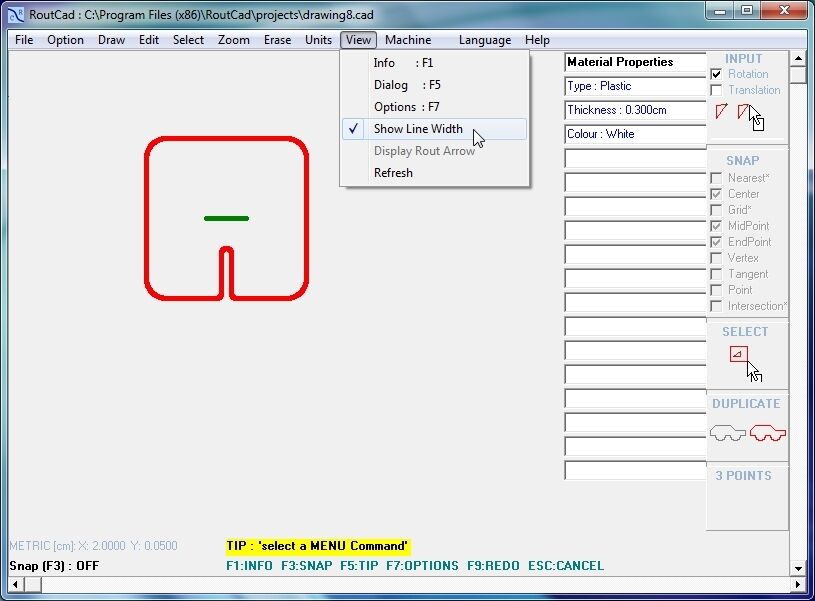Viewport: 815px width, 601px height.
Task: Open the Language menu
Action: pyautogui.click(x=484, y=40)
